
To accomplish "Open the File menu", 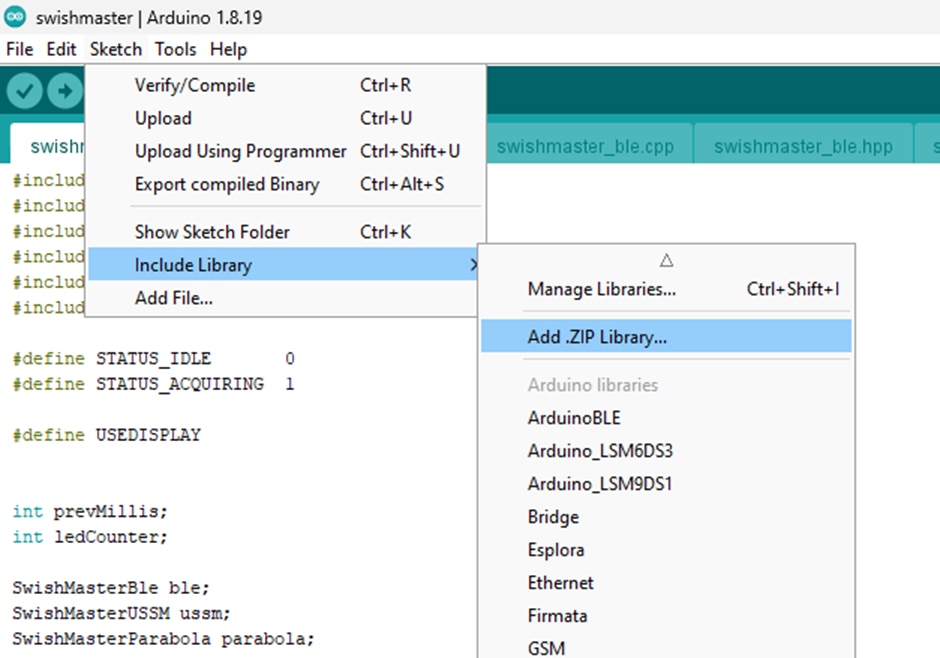I will (20, 49).
